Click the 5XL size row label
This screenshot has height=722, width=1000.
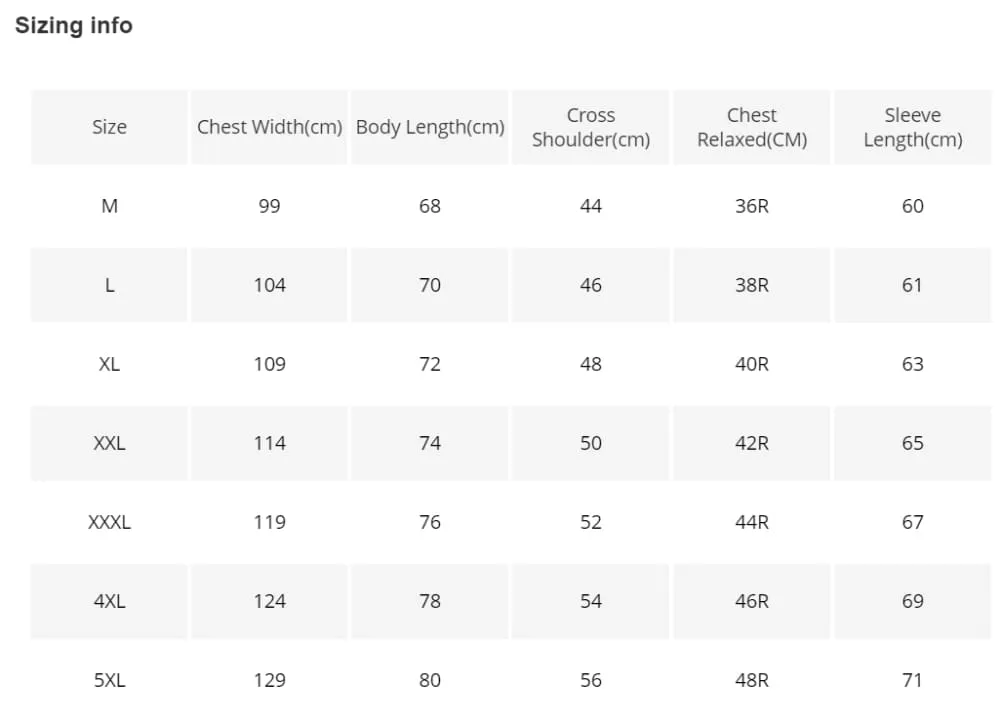tap(109, 681)
